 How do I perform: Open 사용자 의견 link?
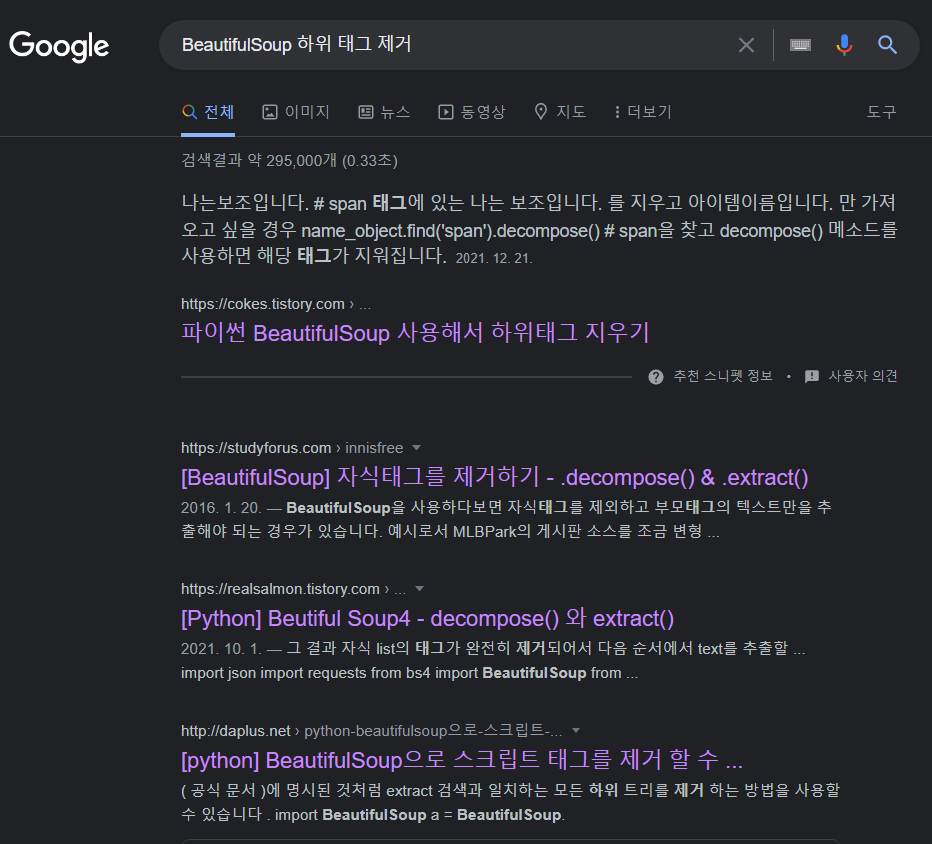tap(863, 376)
